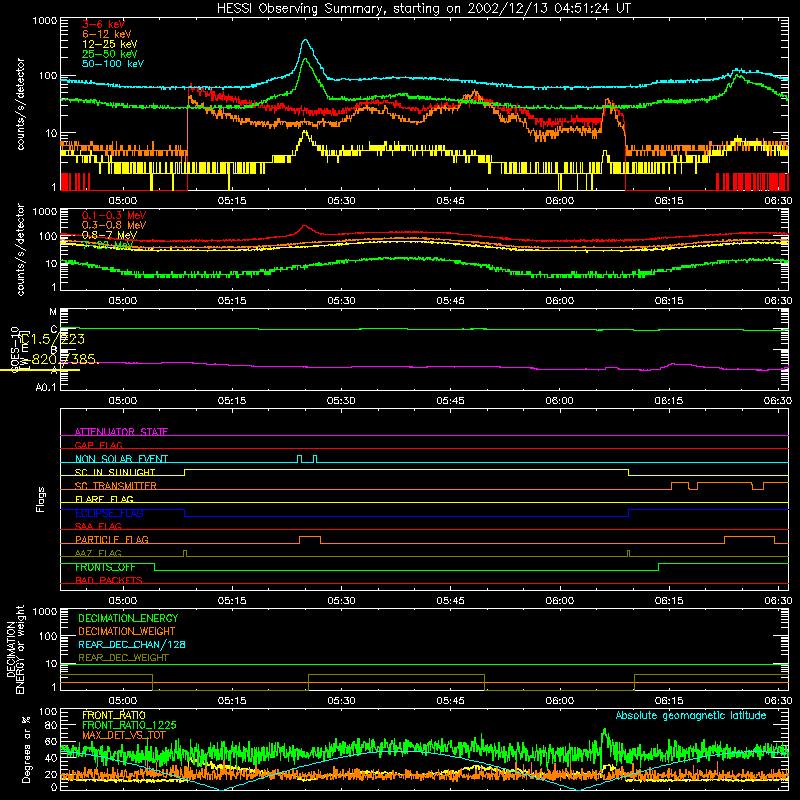Select the ECLIPSE_FLAG label
800x800 pixels.
coord(109,513)
